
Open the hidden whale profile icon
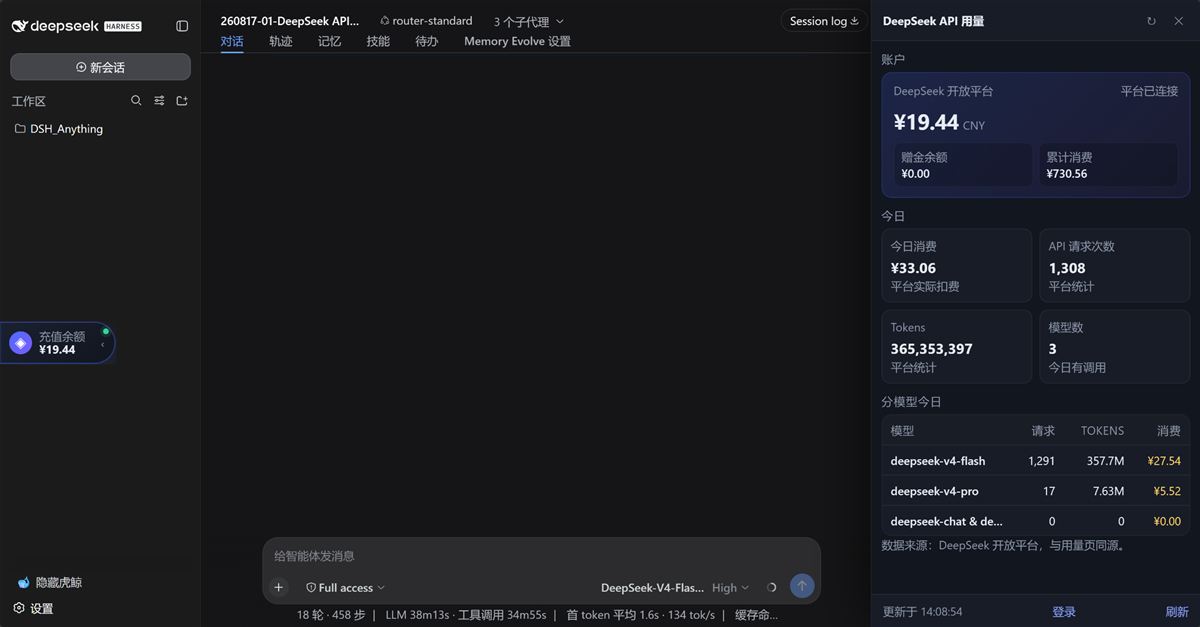(x=23, y=582)
